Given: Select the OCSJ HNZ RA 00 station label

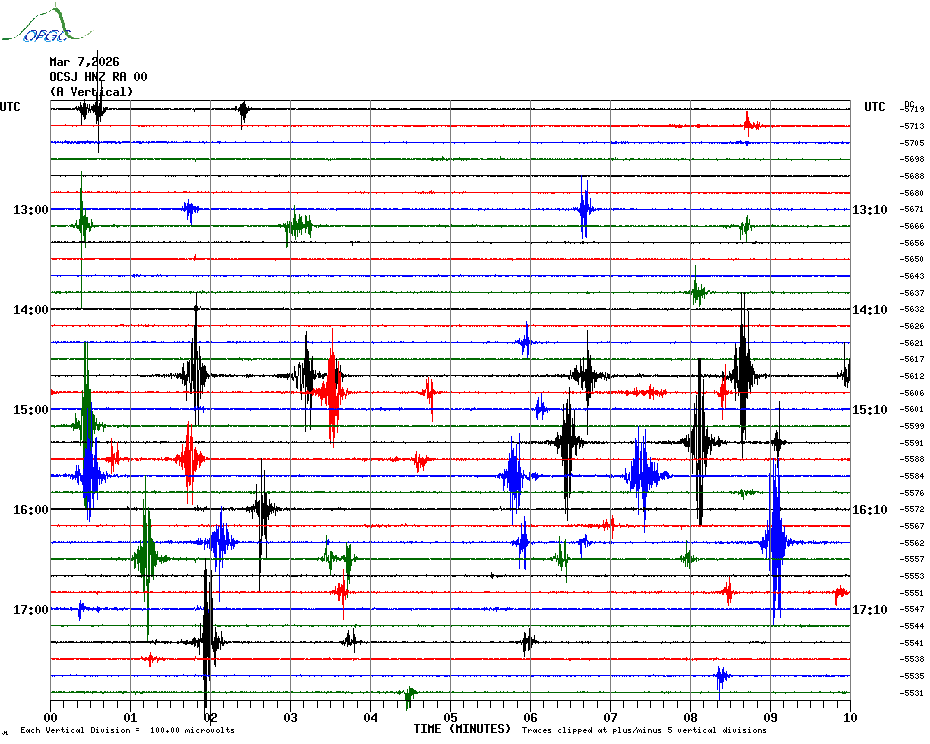Looking at the screenshot, I should pyautogui.click(x=98, y=77).
